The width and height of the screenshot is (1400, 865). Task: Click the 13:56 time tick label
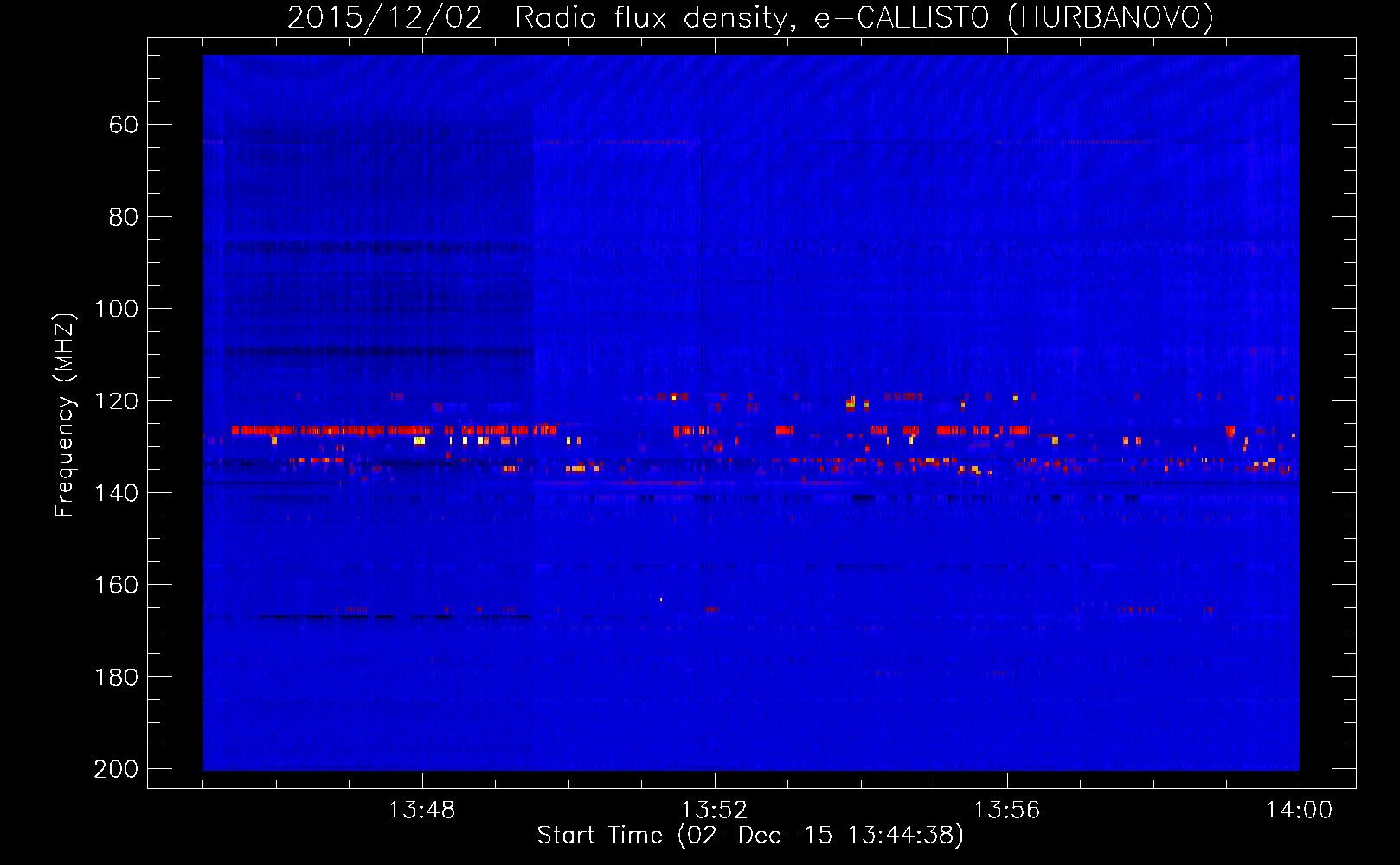(x=1007, y=811)
